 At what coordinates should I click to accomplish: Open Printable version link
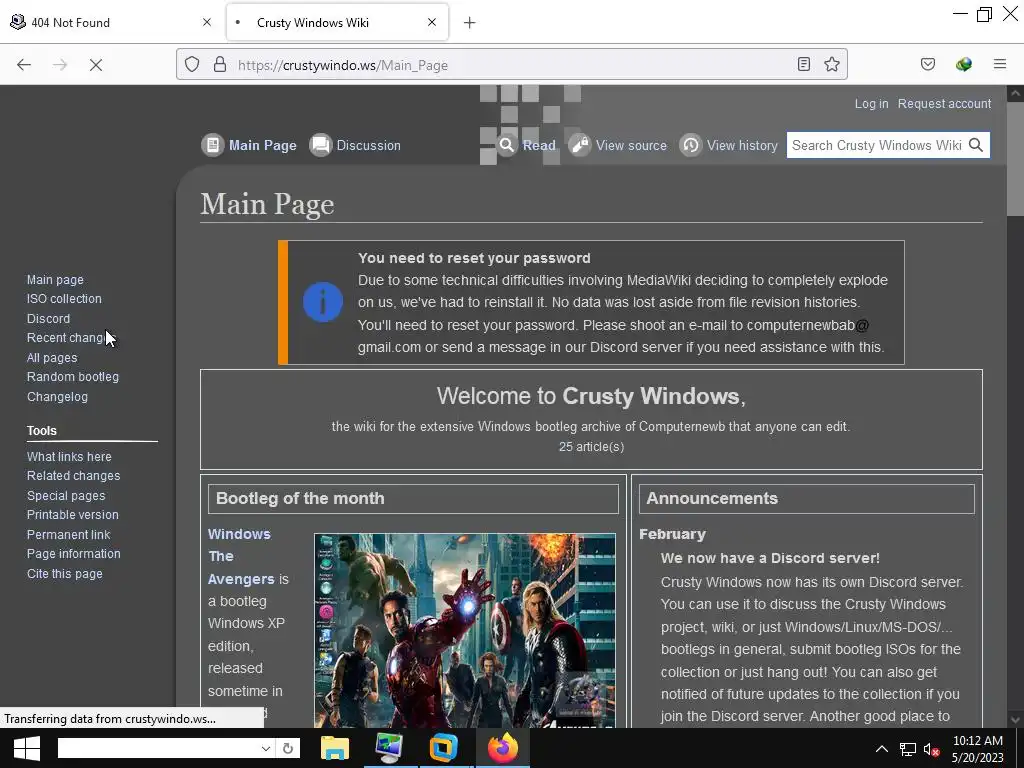pos(72,515)
